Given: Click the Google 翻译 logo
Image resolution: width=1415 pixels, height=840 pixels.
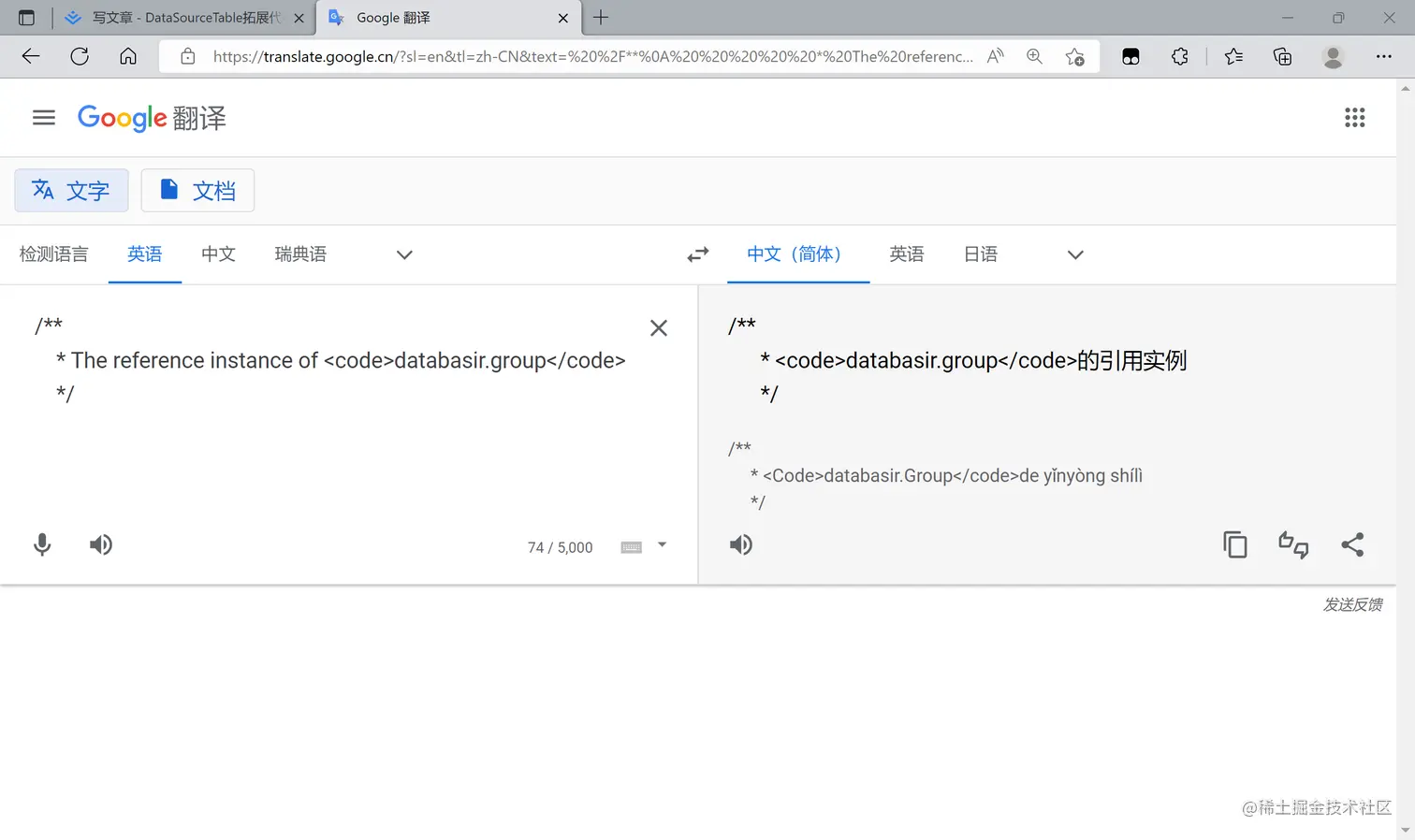Looking at the screenshot, I should (152, 118).
